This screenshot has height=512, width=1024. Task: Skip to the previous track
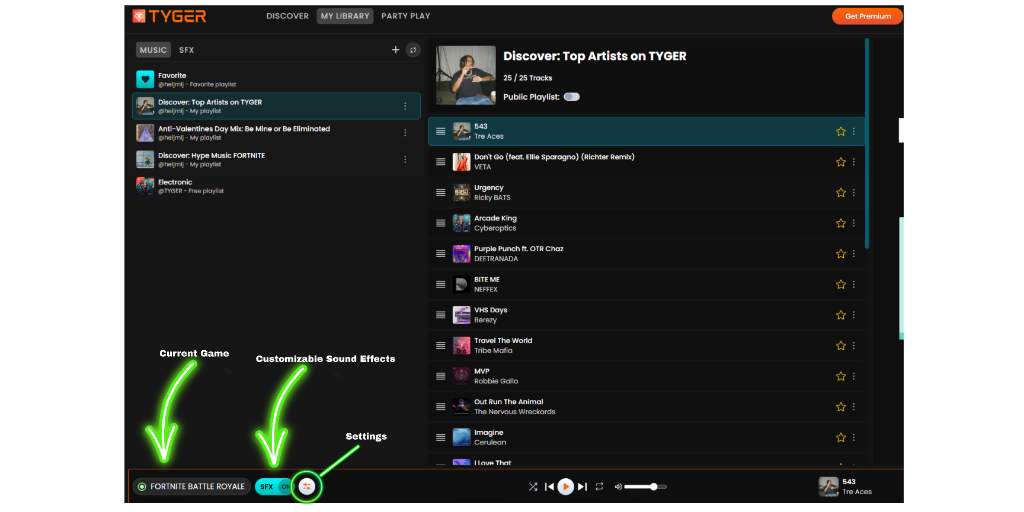(x=549, y=487)
